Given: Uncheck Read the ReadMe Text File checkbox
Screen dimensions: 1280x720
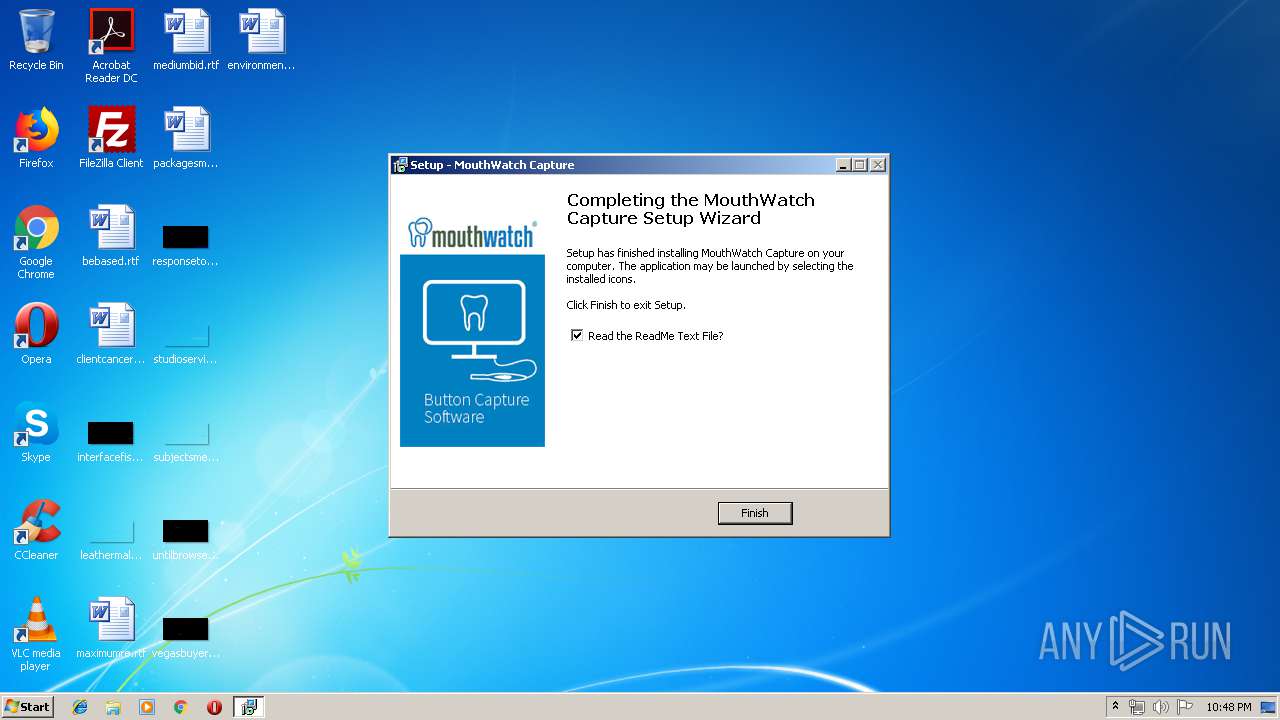Looking at the screenshot, I should point(577,336).
